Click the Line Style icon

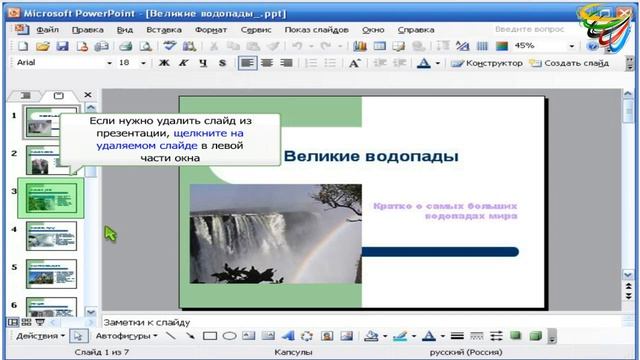click(457, 336)
